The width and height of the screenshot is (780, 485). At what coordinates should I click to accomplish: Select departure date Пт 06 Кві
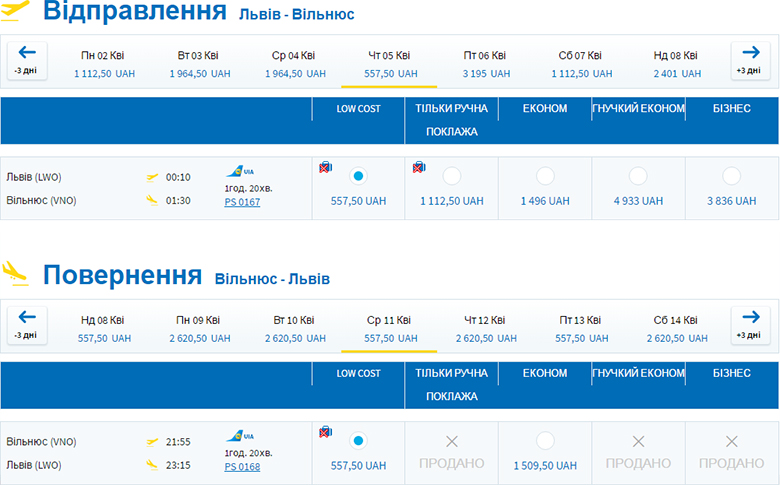pyautogui.click(x=485, y=63)
